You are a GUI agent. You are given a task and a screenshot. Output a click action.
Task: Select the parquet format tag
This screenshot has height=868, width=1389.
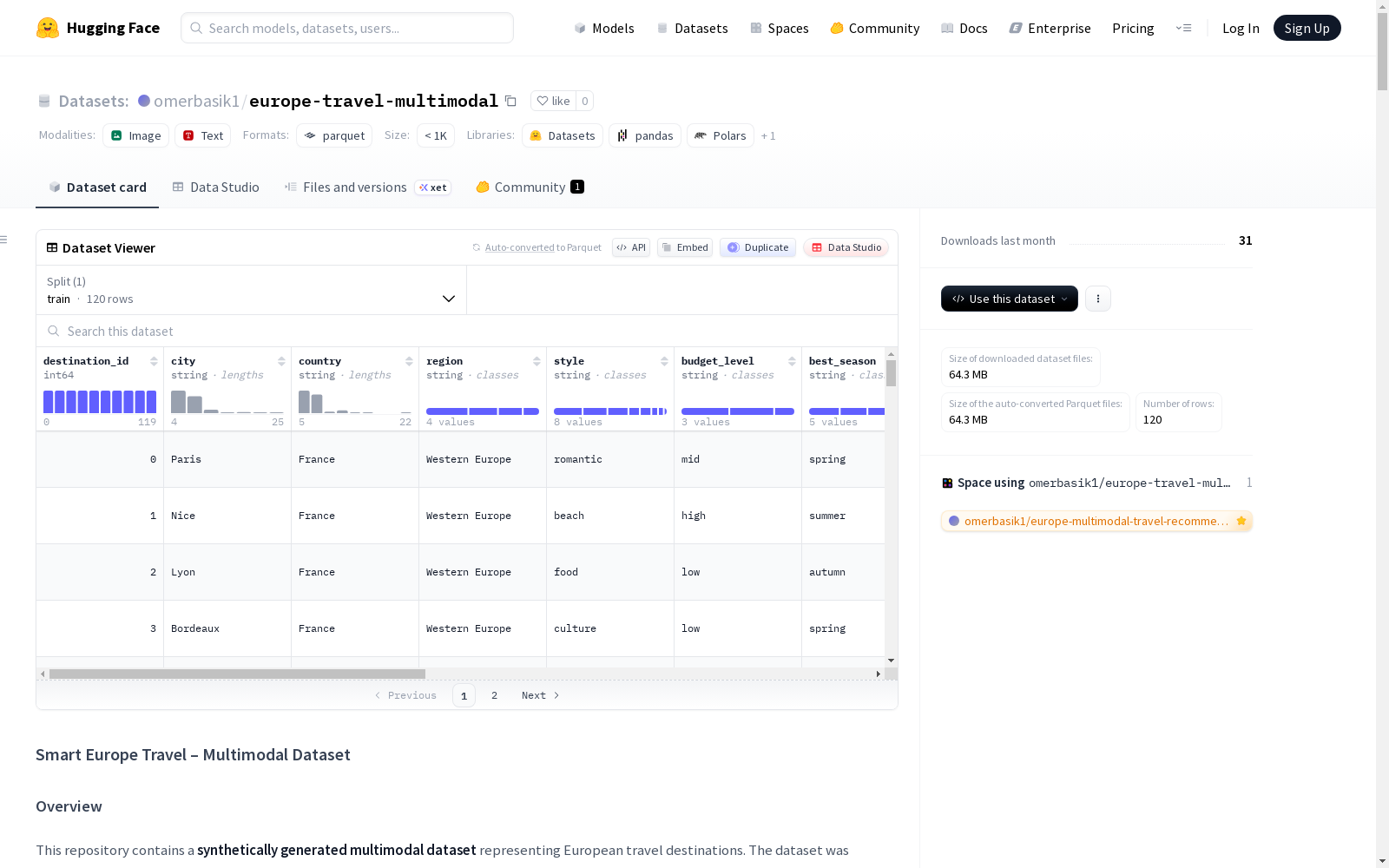(x=334, y=135)
